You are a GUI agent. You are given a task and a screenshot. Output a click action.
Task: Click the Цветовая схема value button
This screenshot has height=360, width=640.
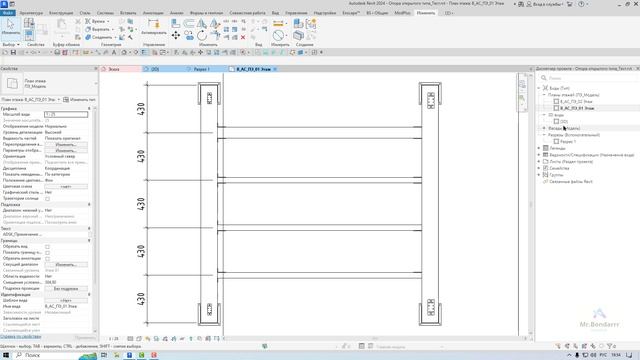[x=66, y=187]
